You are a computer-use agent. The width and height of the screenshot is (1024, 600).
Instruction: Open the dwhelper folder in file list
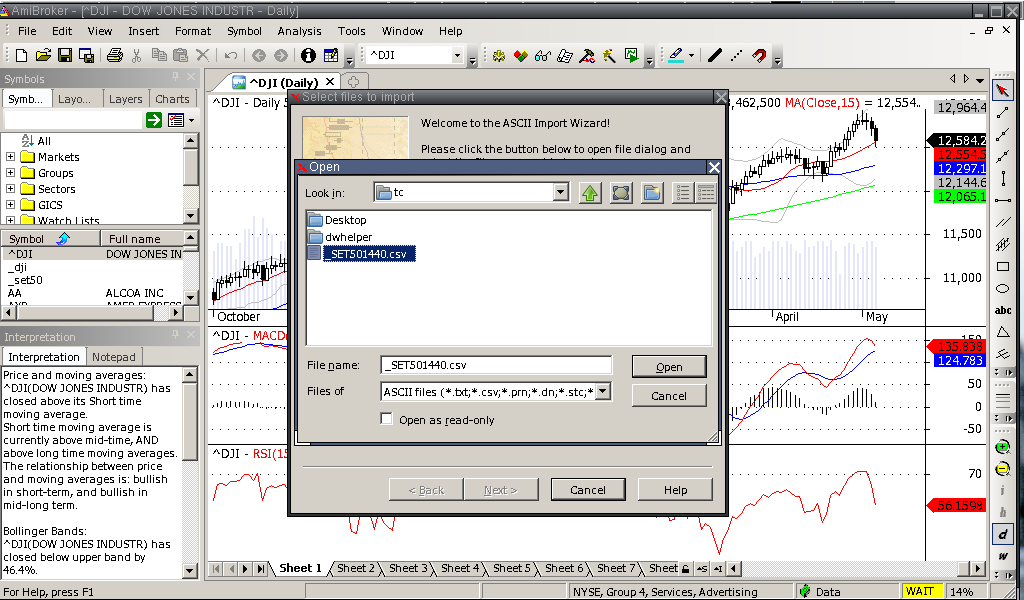coord(340,237)
